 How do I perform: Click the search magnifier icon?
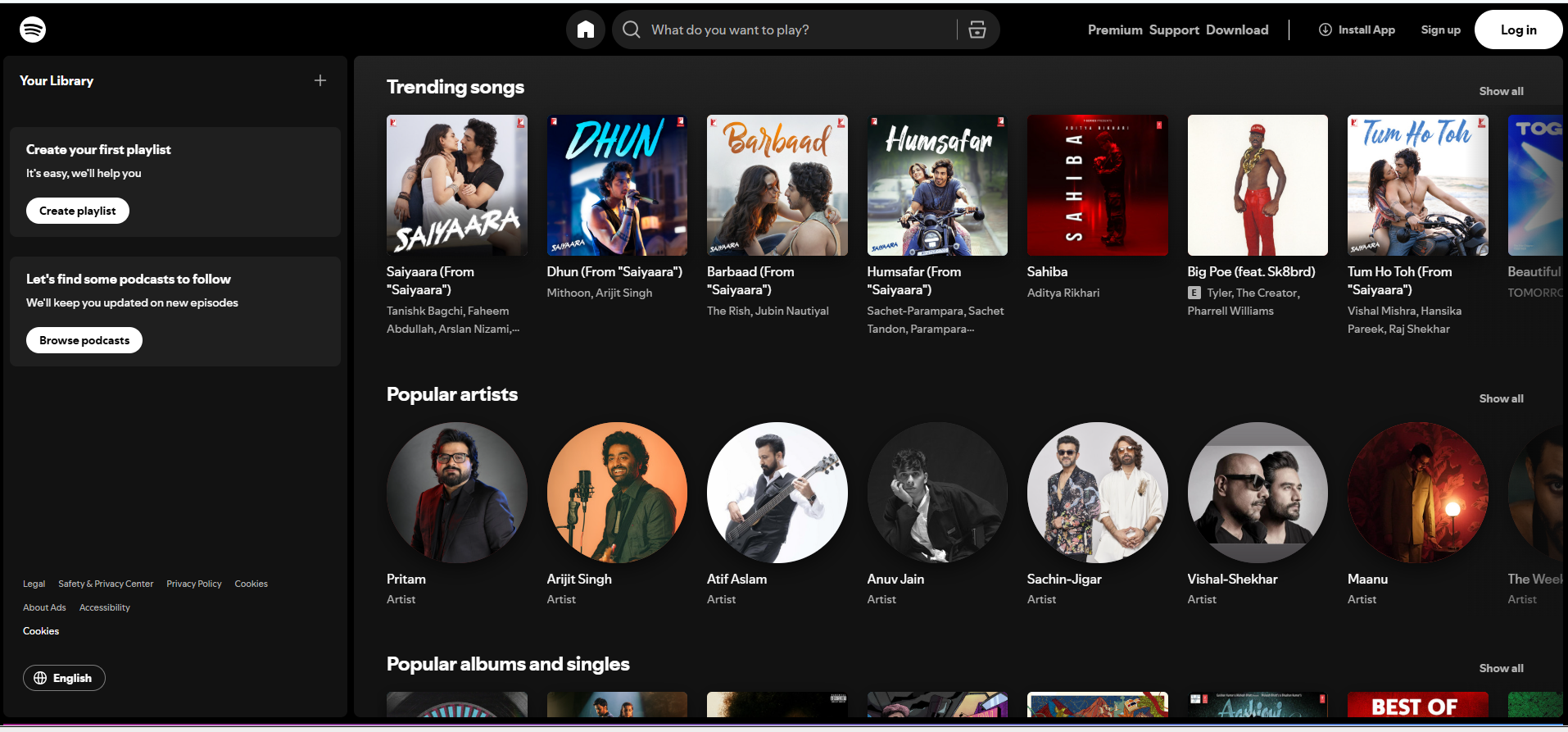click(632, 30)
